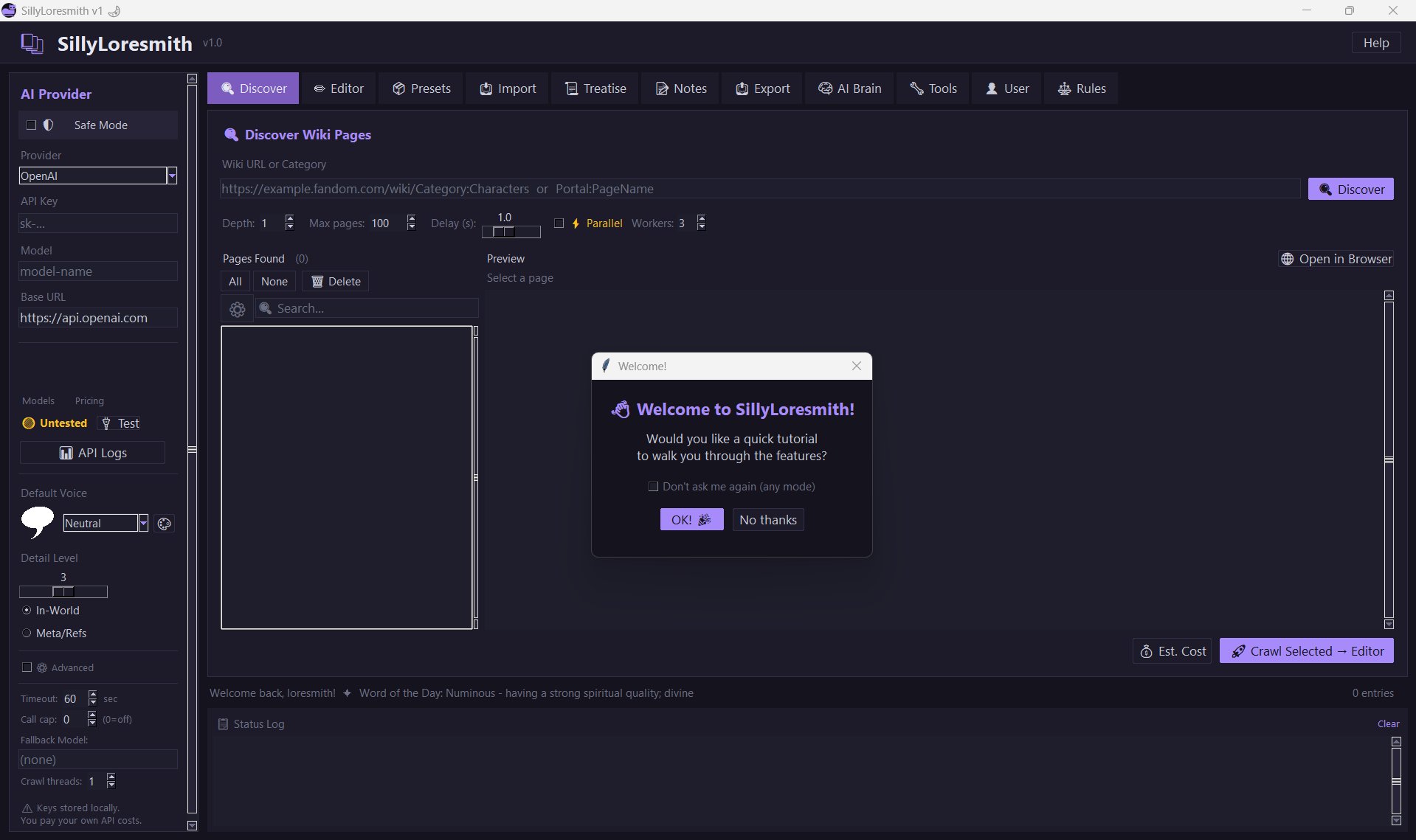Select the Meta/Refs radio option
This screenshot has height=840, width=1416.
click(27, 633)
